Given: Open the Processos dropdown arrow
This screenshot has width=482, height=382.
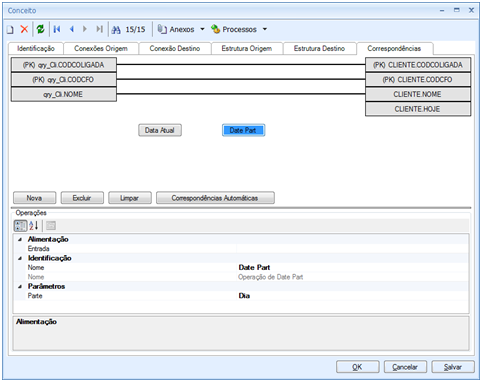Looking at the screenshot, I should click(x=265, y=29).
